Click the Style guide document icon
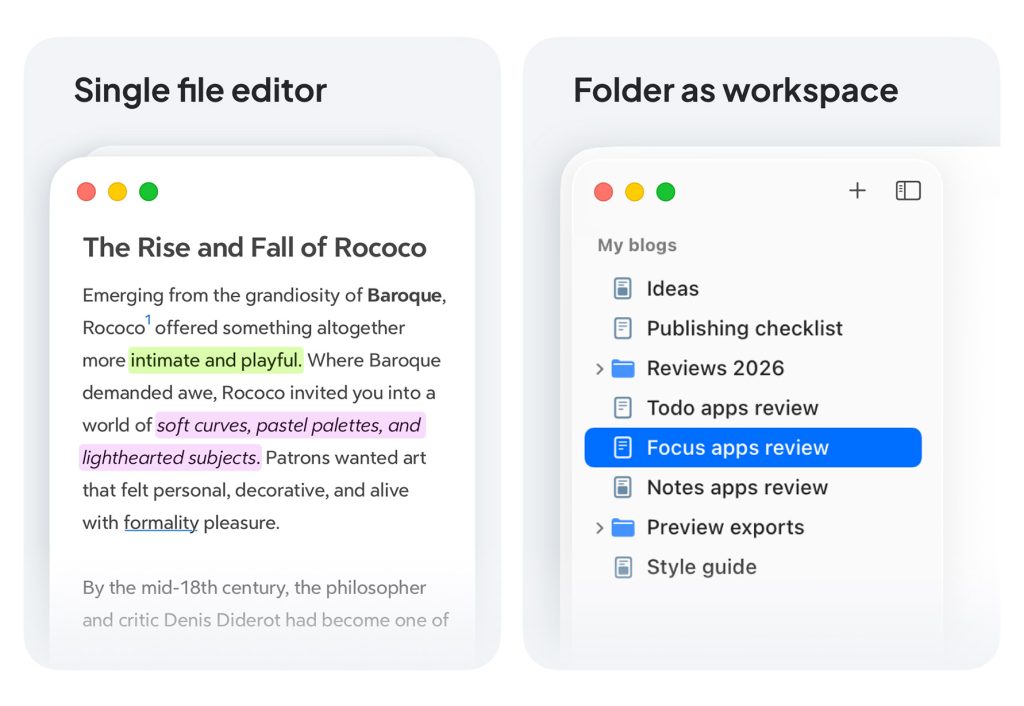Viewport: 1024px width, 706px height. [623, 567]
